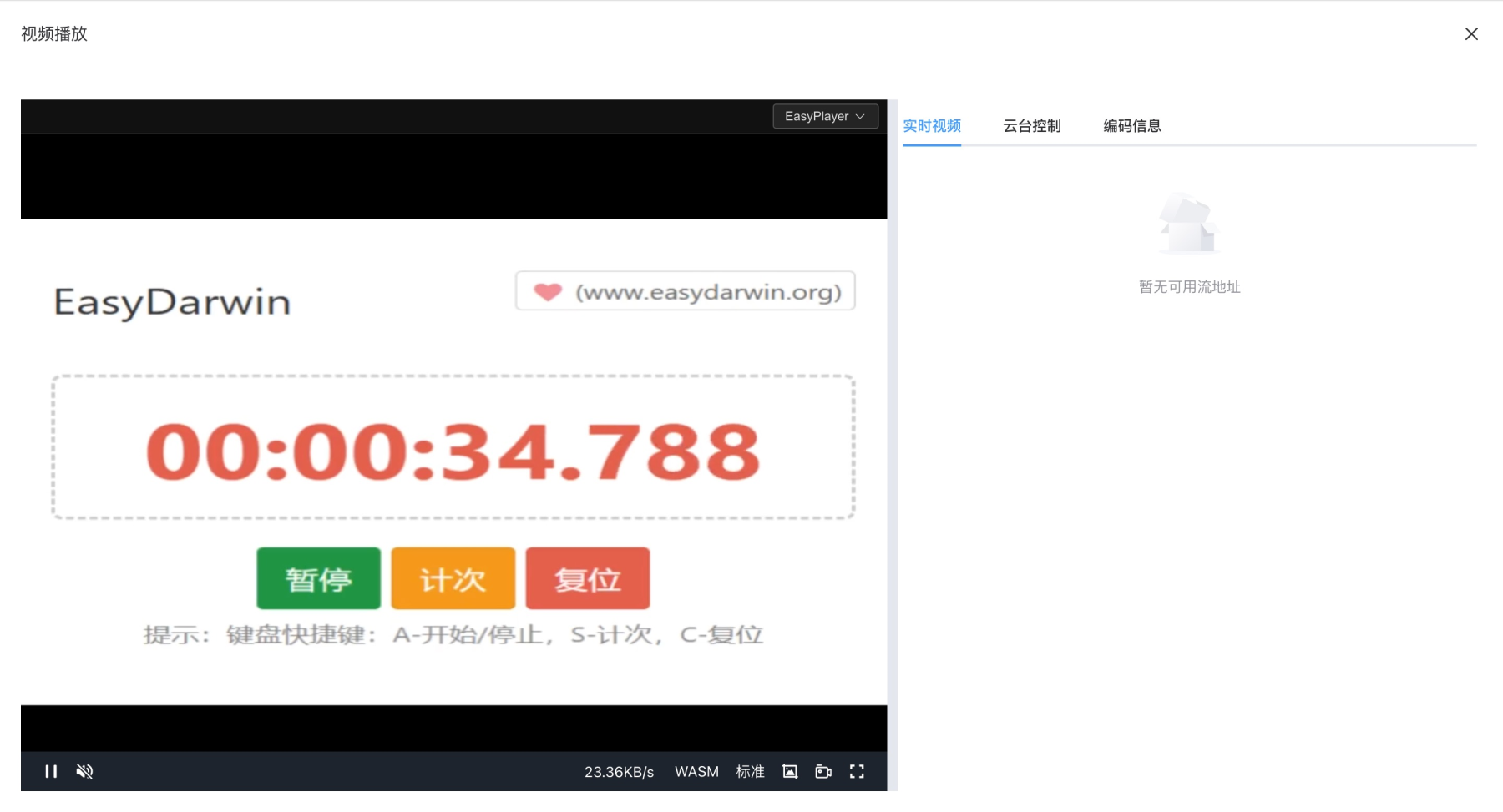
Task: Click the 视频播放 dialog title
Action: [54, 34]
